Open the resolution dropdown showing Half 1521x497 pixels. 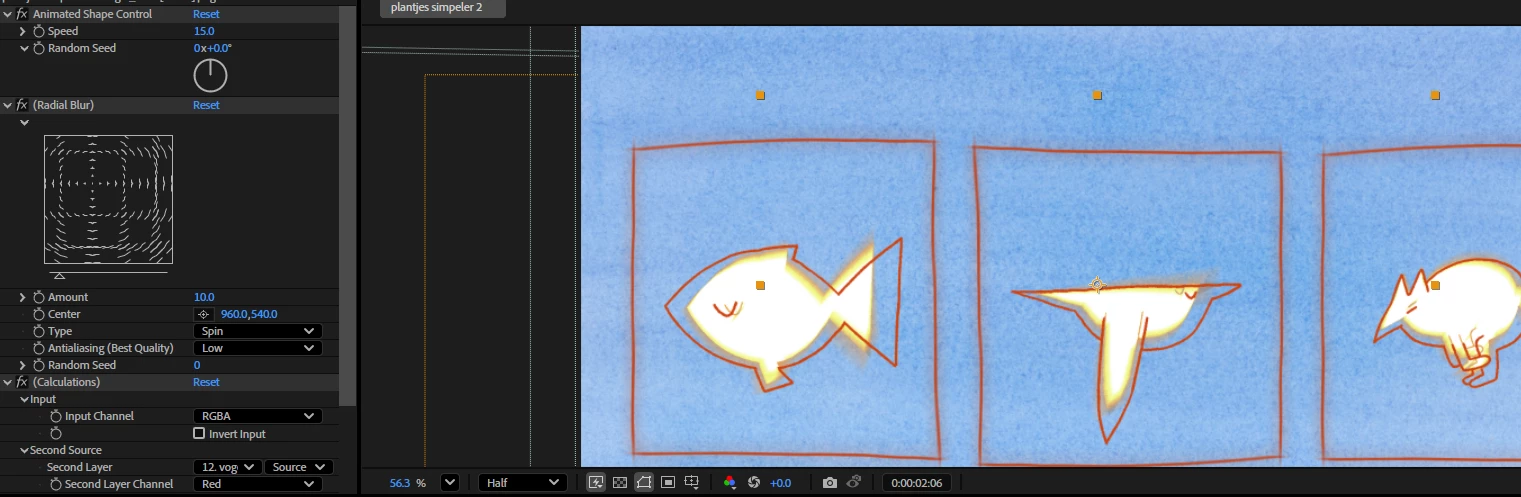[523, 482]
